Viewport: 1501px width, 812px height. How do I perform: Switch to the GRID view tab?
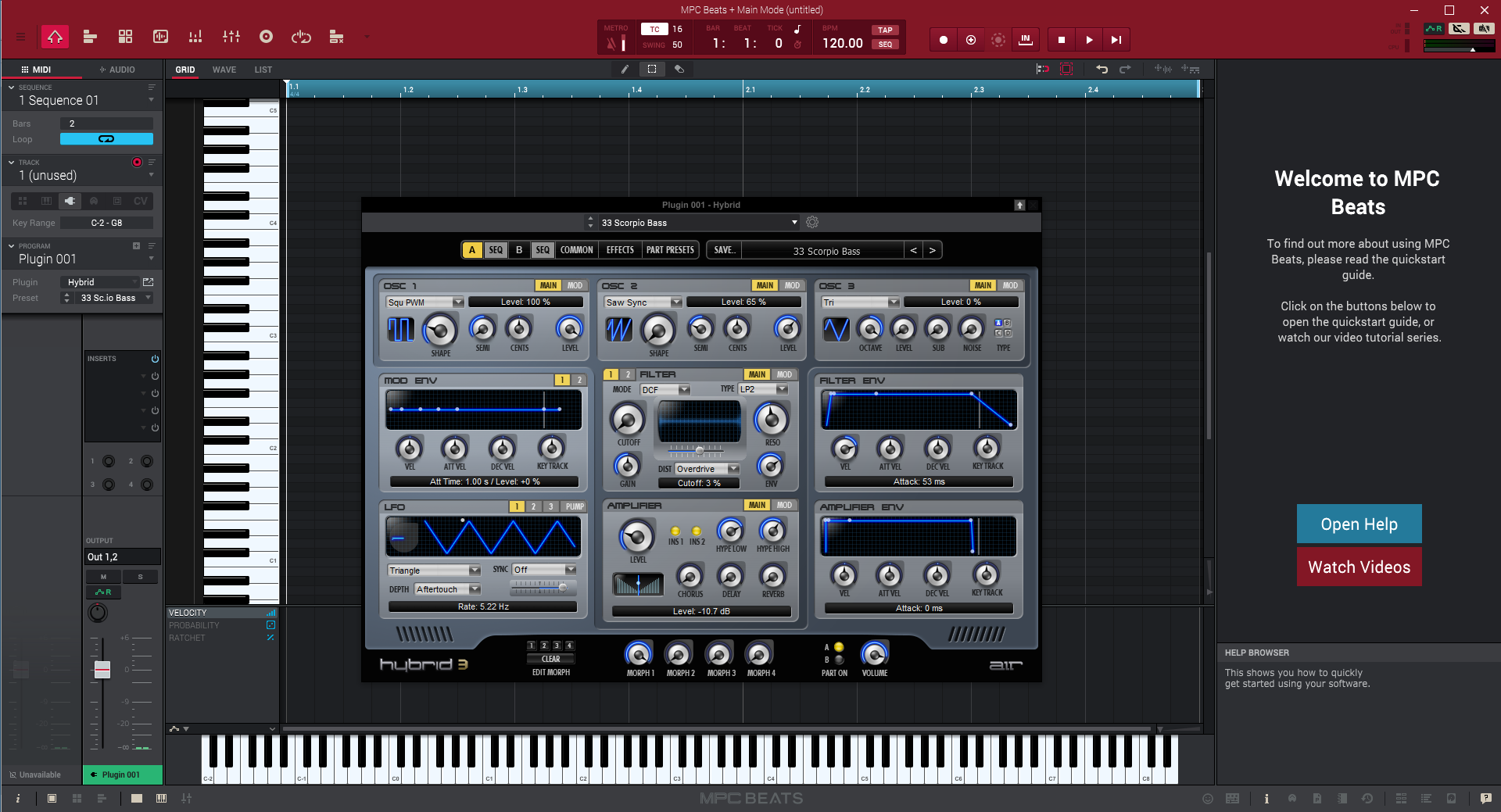pos(185,70)
